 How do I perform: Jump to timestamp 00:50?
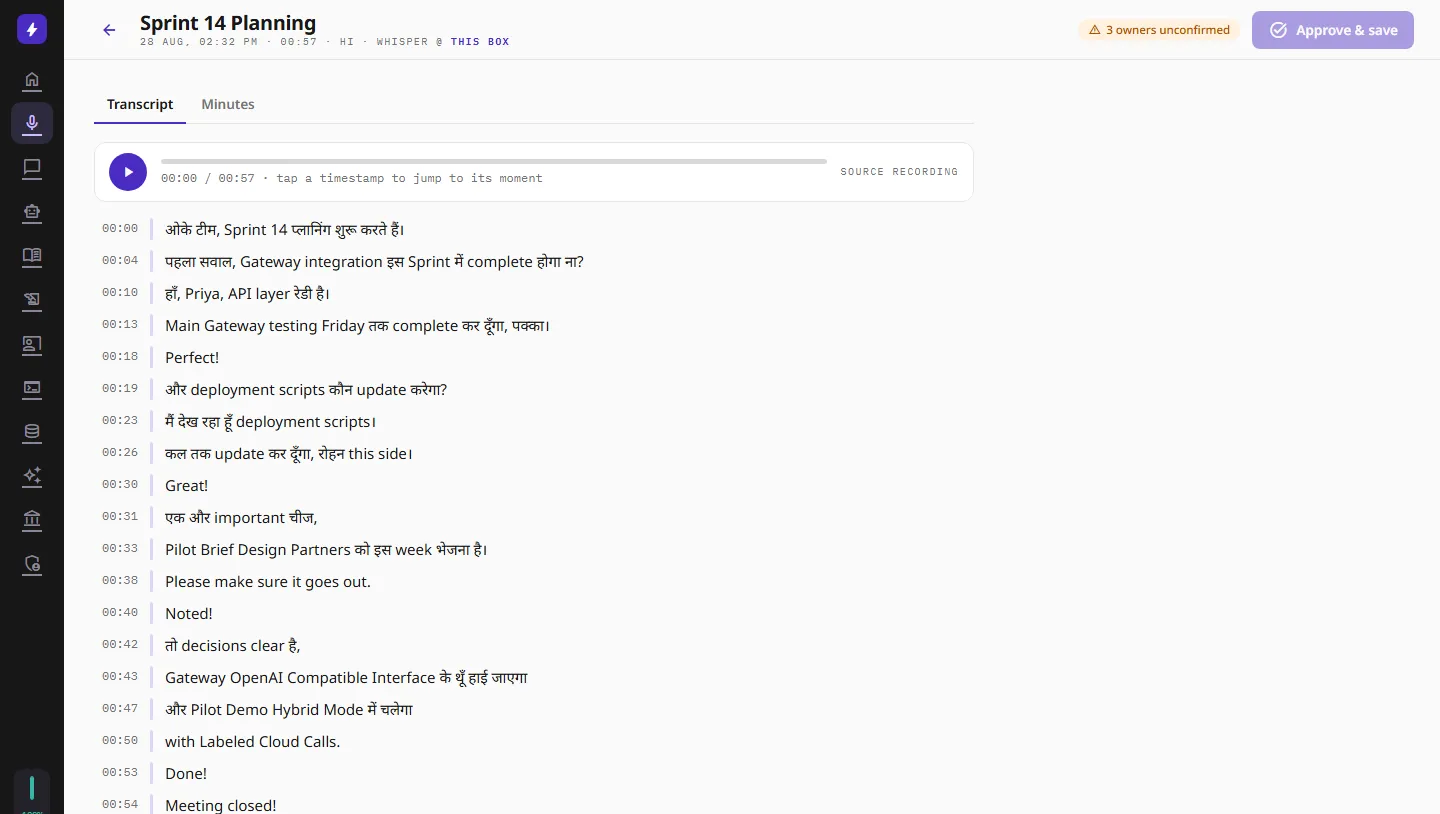pos(120,741)
